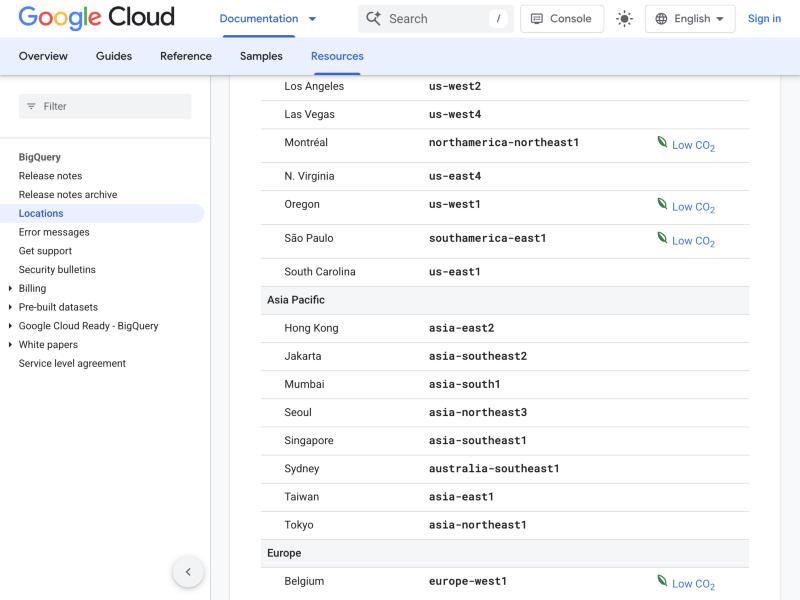
Task: Open Low CO2 link for São Paulo
Action: [693, 241]
